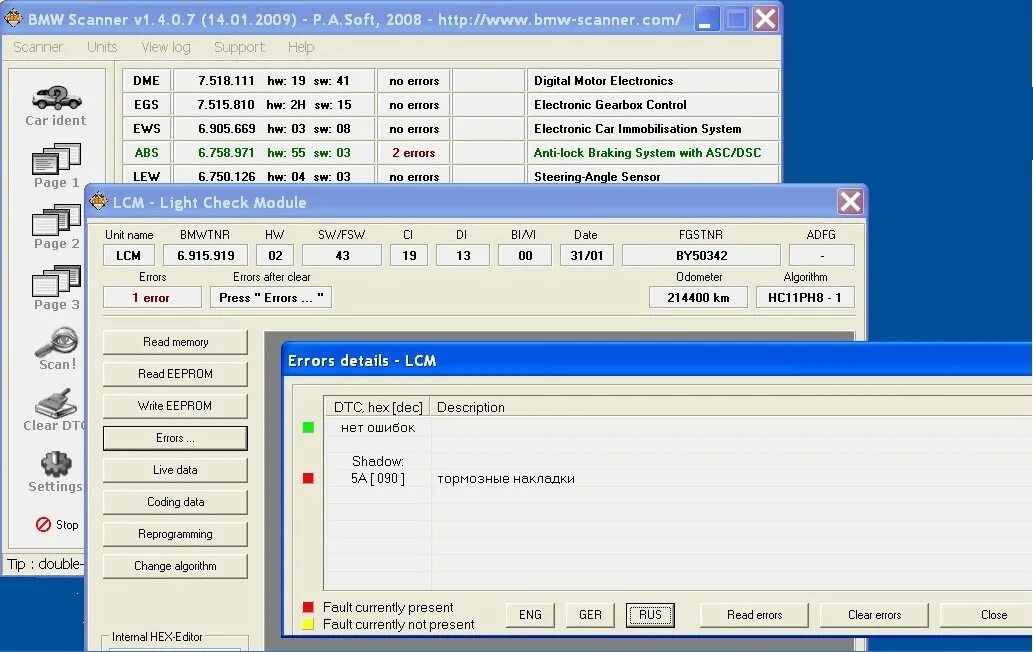1033x652 pixels.
Task: Select the EGS unit cell
Action: 146,105
